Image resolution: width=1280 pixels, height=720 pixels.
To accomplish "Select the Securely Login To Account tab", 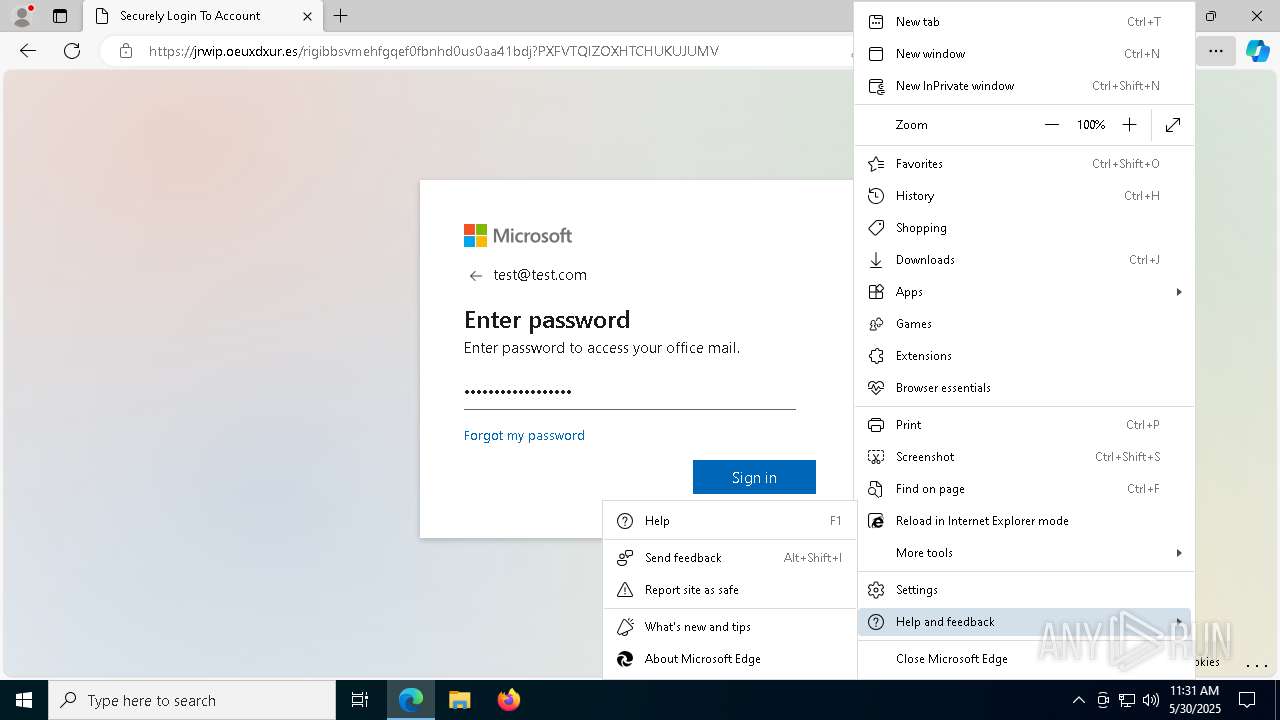I will click(203, 16).
